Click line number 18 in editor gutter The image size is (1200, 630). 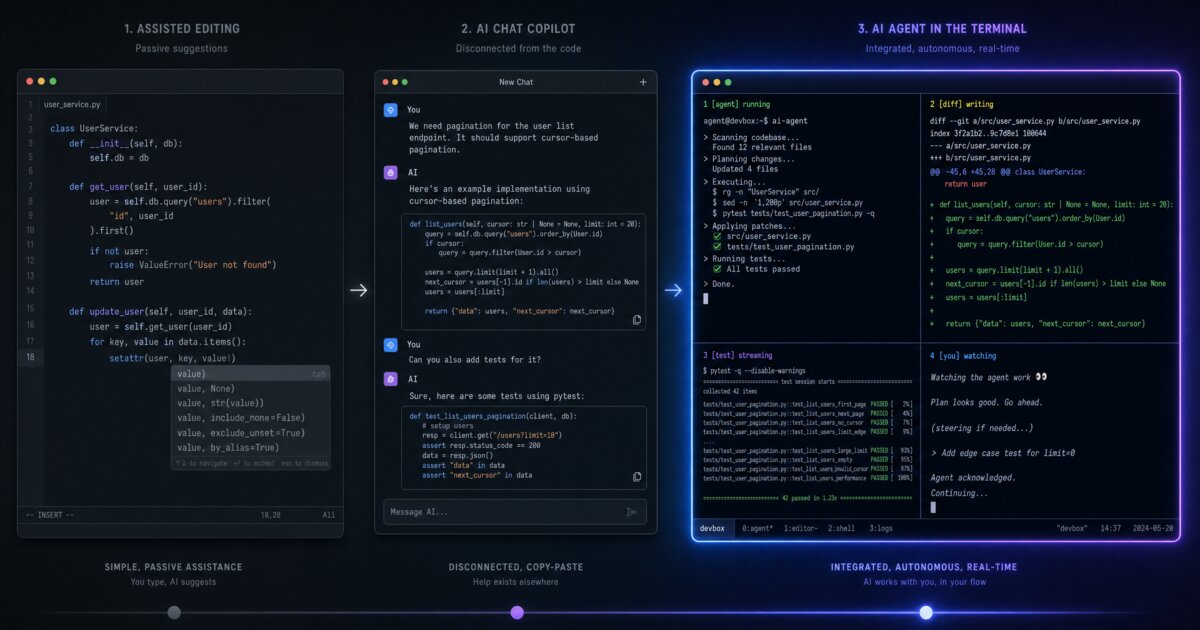click(30, 357)
